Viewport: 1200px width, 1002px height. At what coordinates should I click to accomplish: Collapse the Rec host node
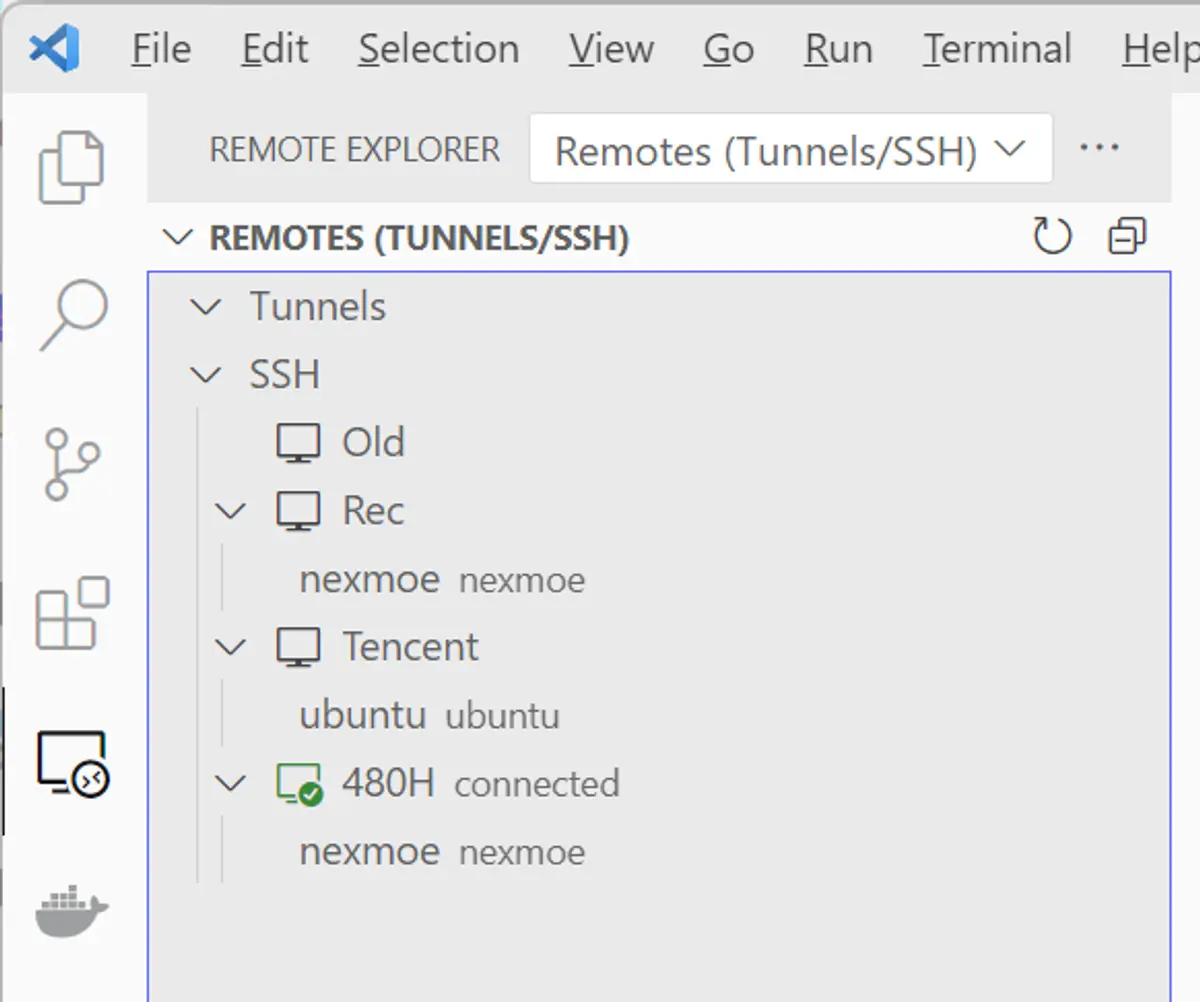click(x=230, y=511)
